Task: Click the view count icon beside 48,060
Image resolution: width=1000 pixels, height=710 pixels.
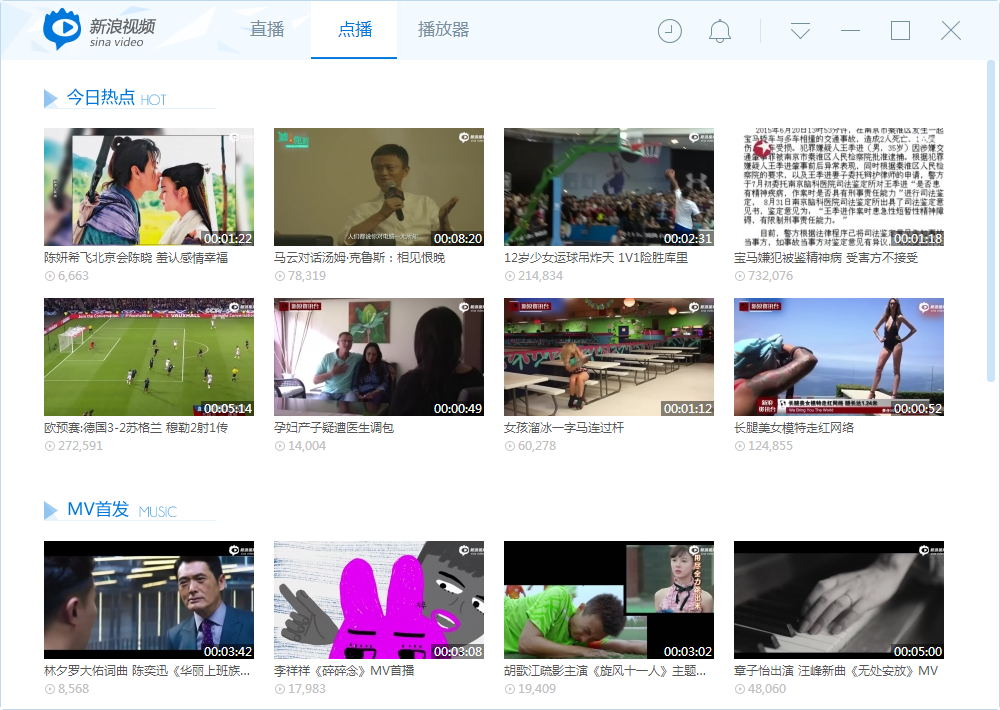Action: (739, 689)
